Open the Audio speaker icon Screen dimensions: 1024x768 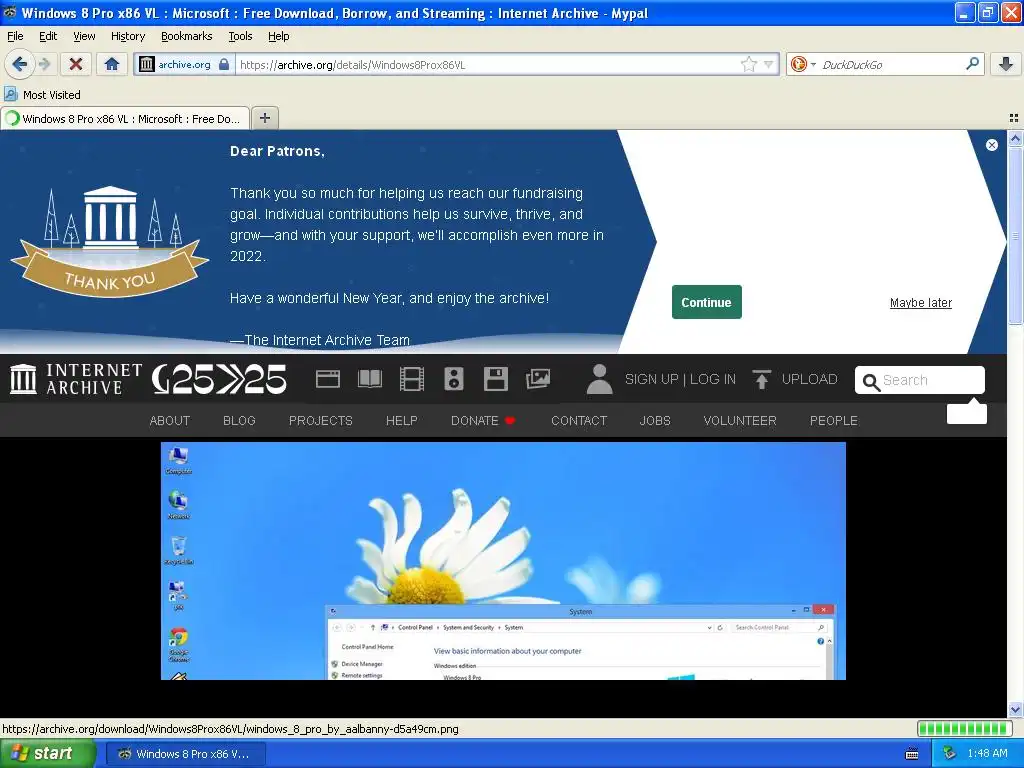453,379
